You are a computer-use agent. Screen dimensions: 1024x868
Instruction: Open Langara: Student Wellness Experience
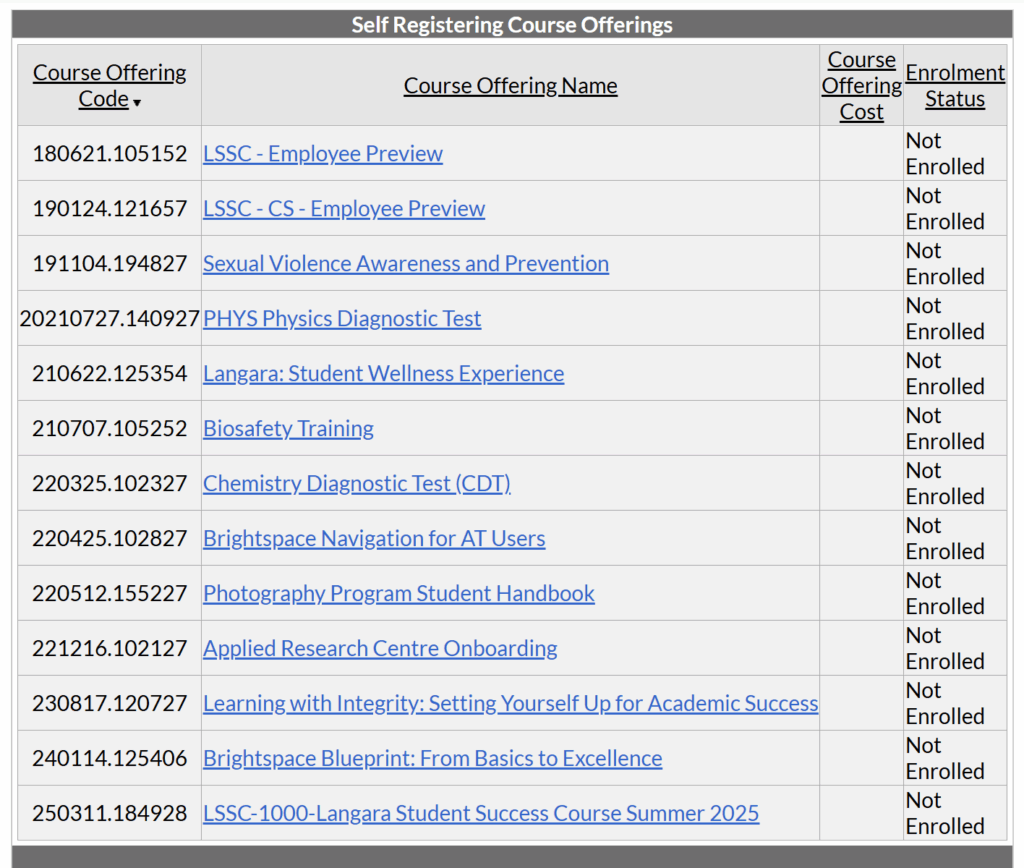pos(383,373)
